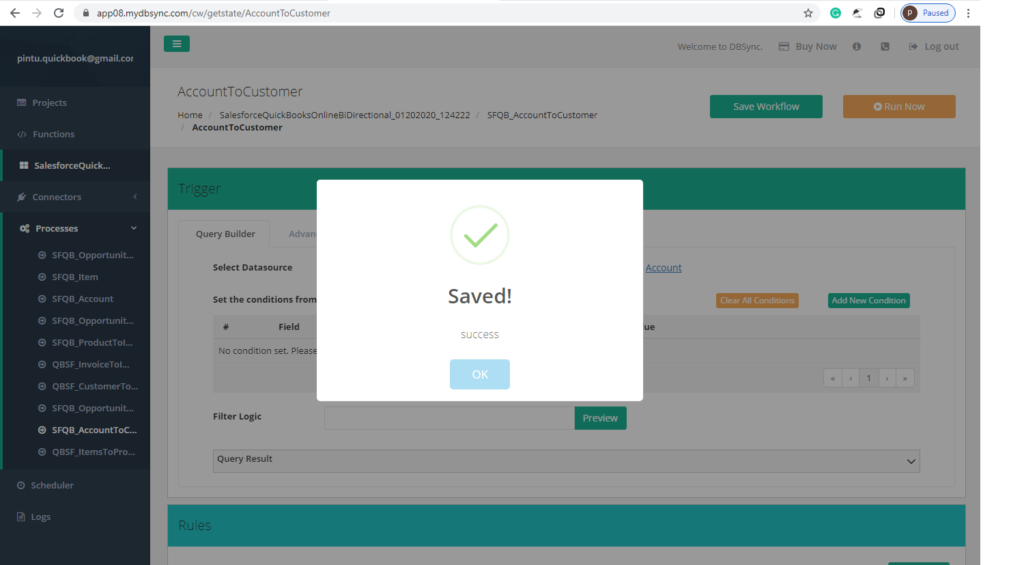Select the QBSF_ItemsToPro... process
1024x565 pixels.
click(x=93, y=452)
